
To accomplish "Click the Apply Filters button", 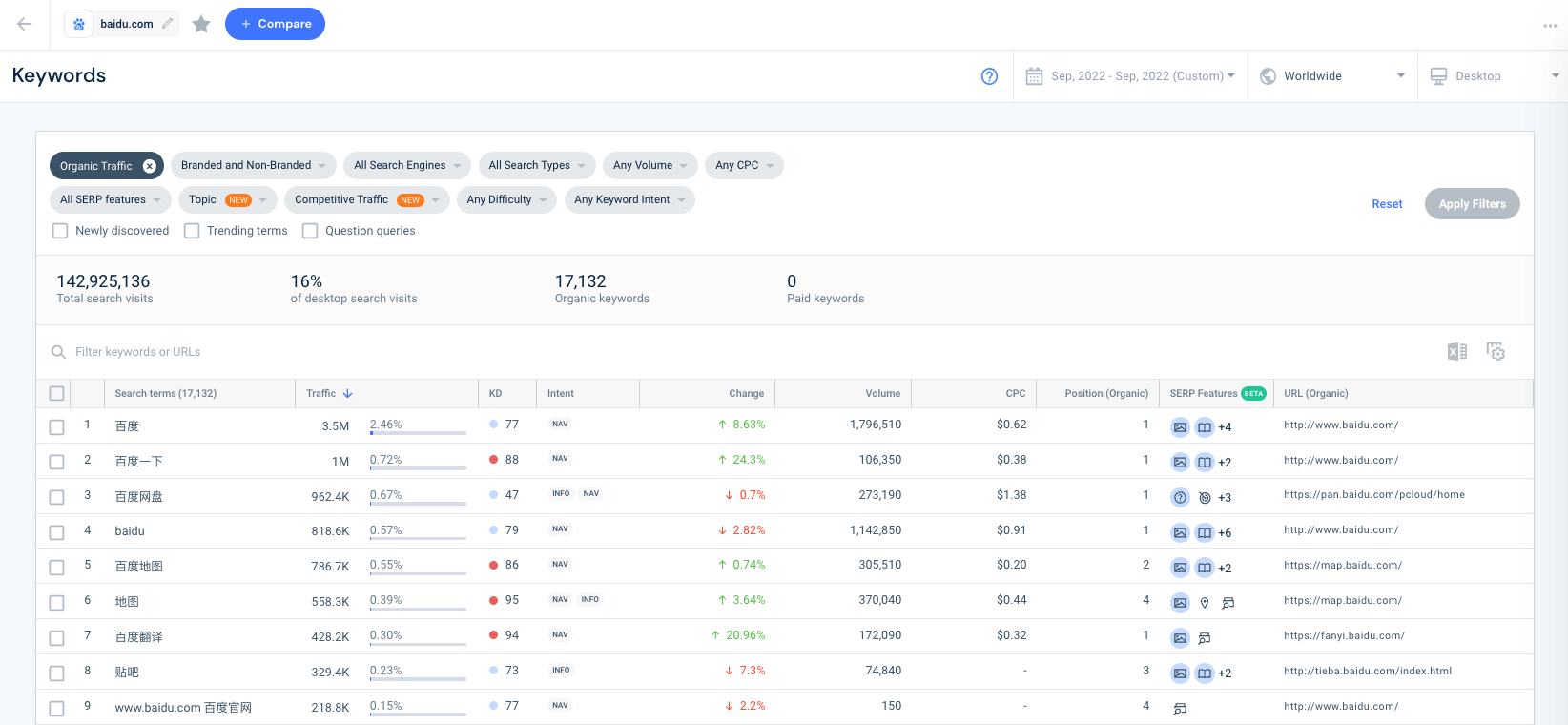I will [1473, 203].
